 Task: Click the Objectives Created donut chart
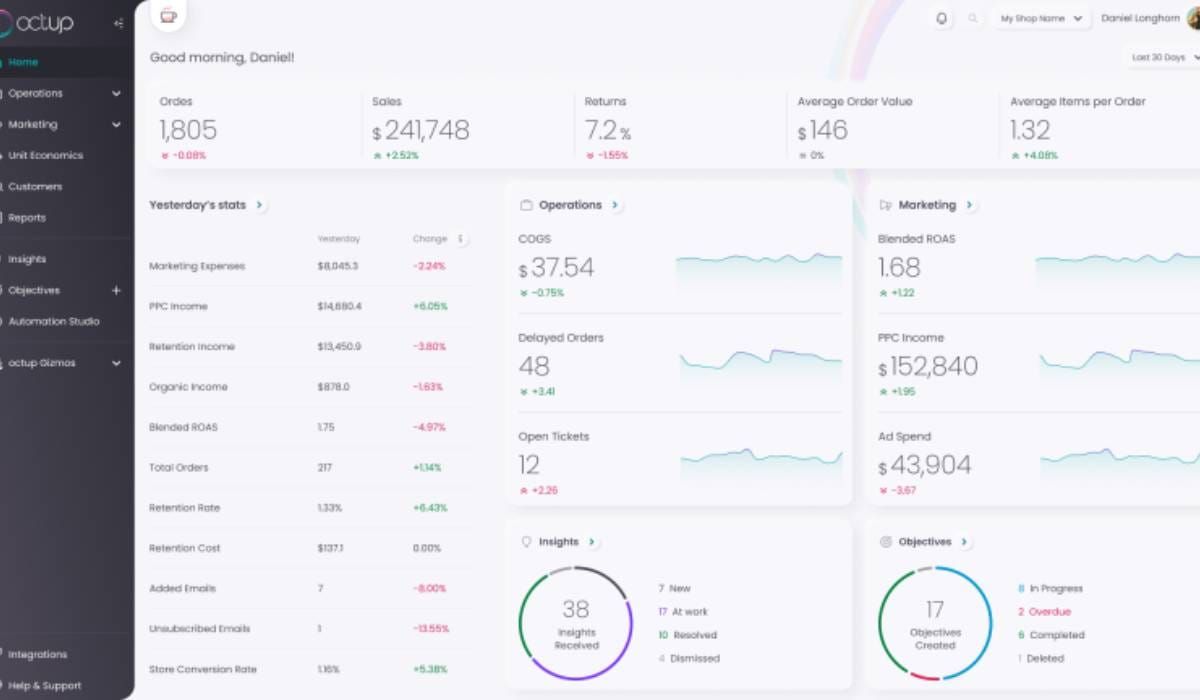click(x=935, y=623)
